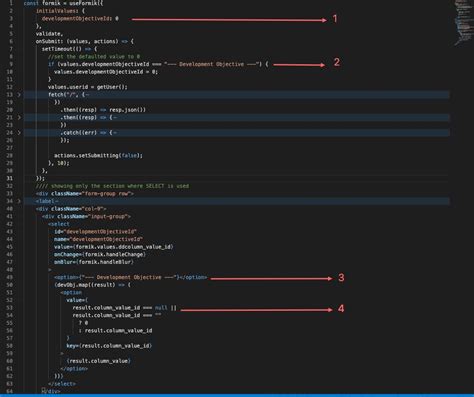Click the name="developmentObjectiveId" attribute line
Screen dimensions: 474x397
pos(98,239)
